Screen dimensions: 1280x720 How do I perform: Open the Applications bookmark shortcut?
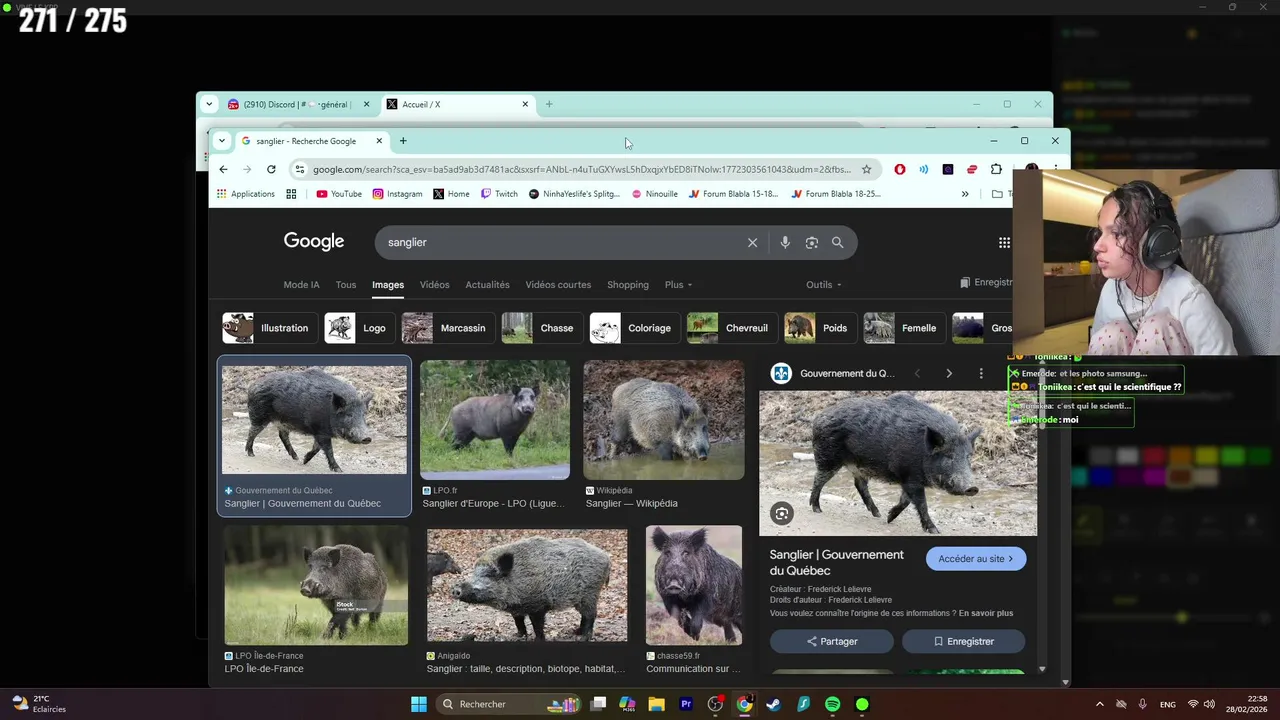246,194
